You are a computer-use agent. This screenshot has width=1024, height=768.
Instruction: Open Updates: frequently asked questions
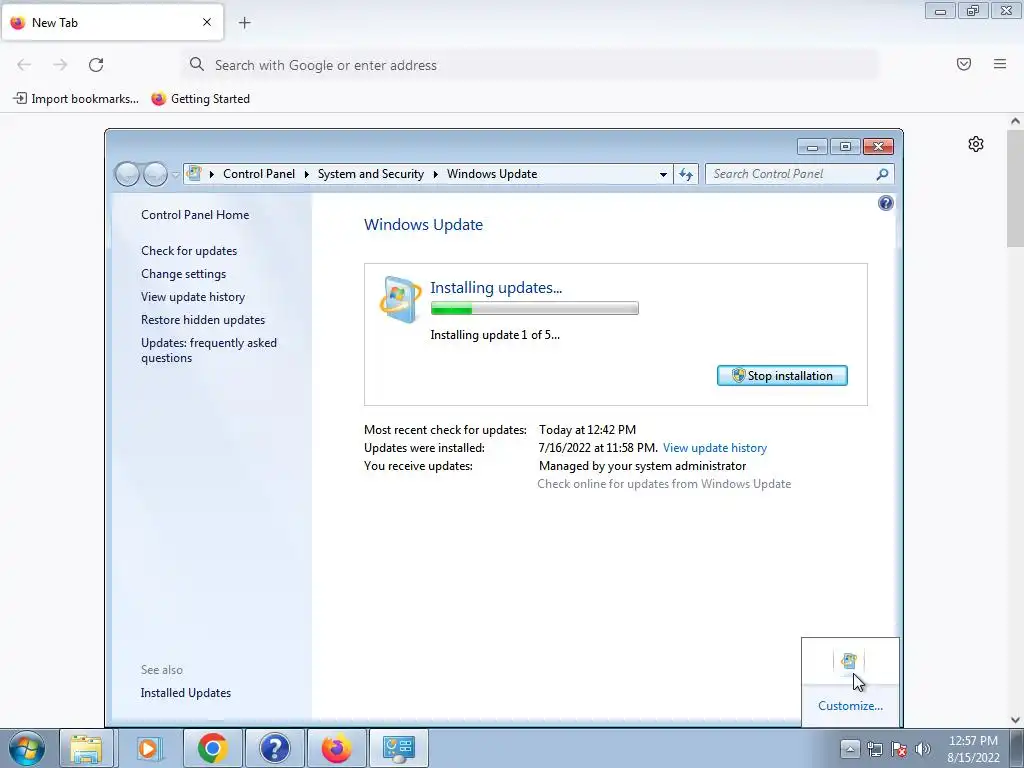point(209,350)
